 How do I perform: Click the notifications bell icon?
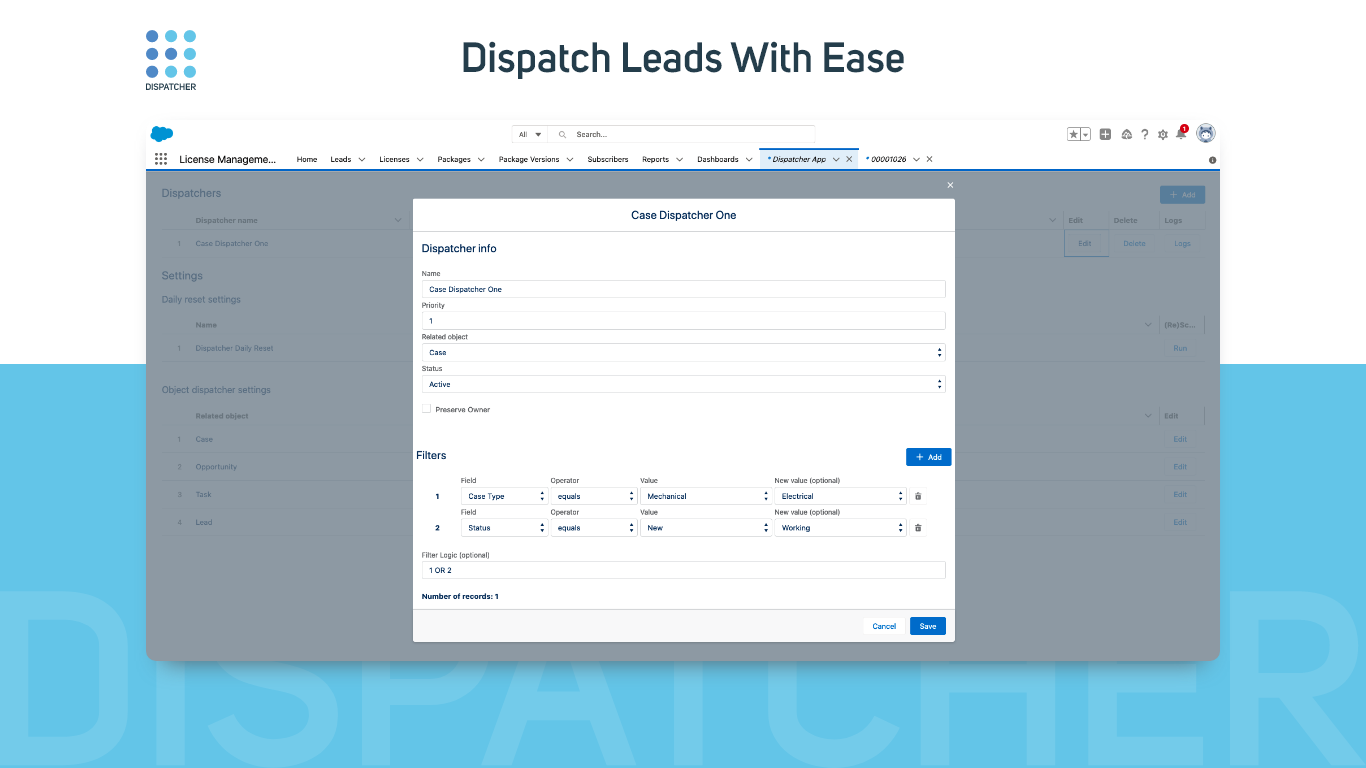[1181, 134]
